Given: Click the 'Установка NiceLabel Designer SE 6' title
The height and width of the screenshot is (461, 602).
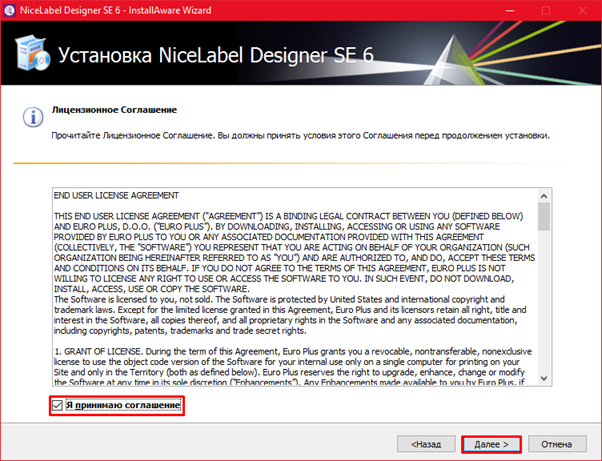Looking at the screenshot, I should point(216,55).
